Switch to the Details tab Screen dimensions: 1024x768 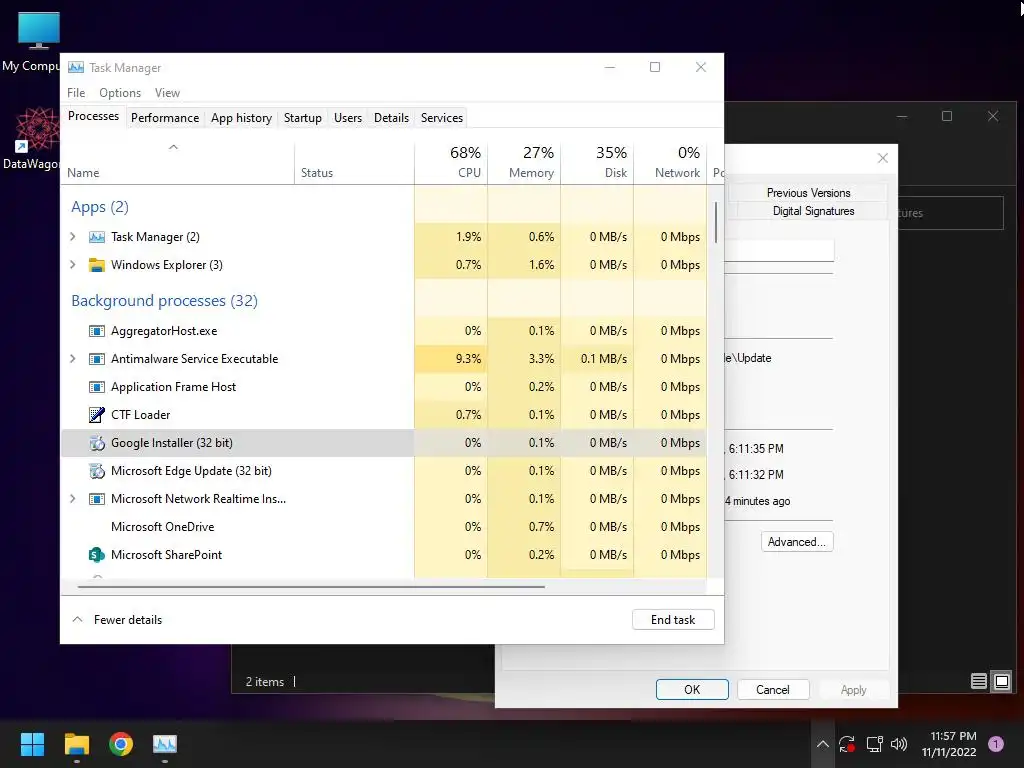[x=391, y=118]
